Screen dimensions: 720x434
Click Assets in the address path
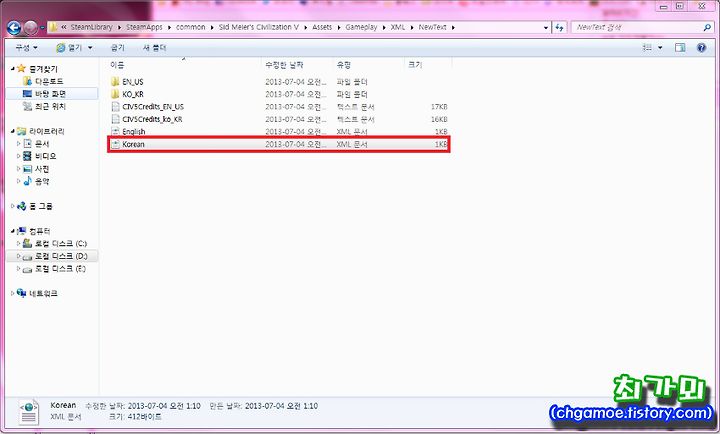point(322,28)
